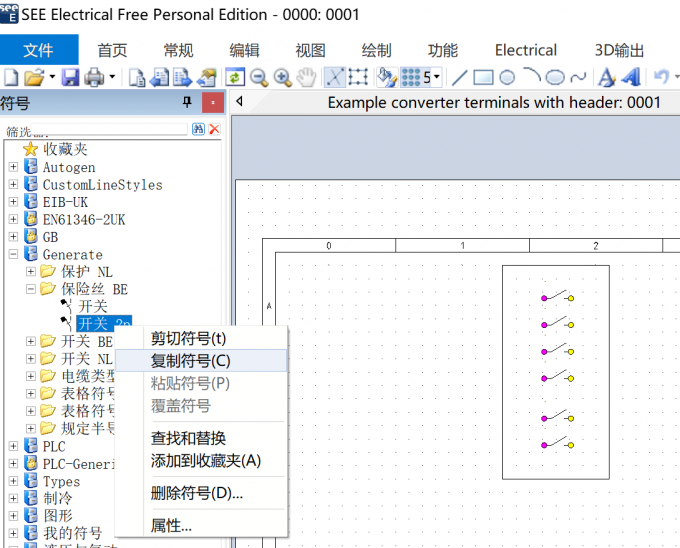Collapse the 保险丝 BE folder

click(31, 289)
